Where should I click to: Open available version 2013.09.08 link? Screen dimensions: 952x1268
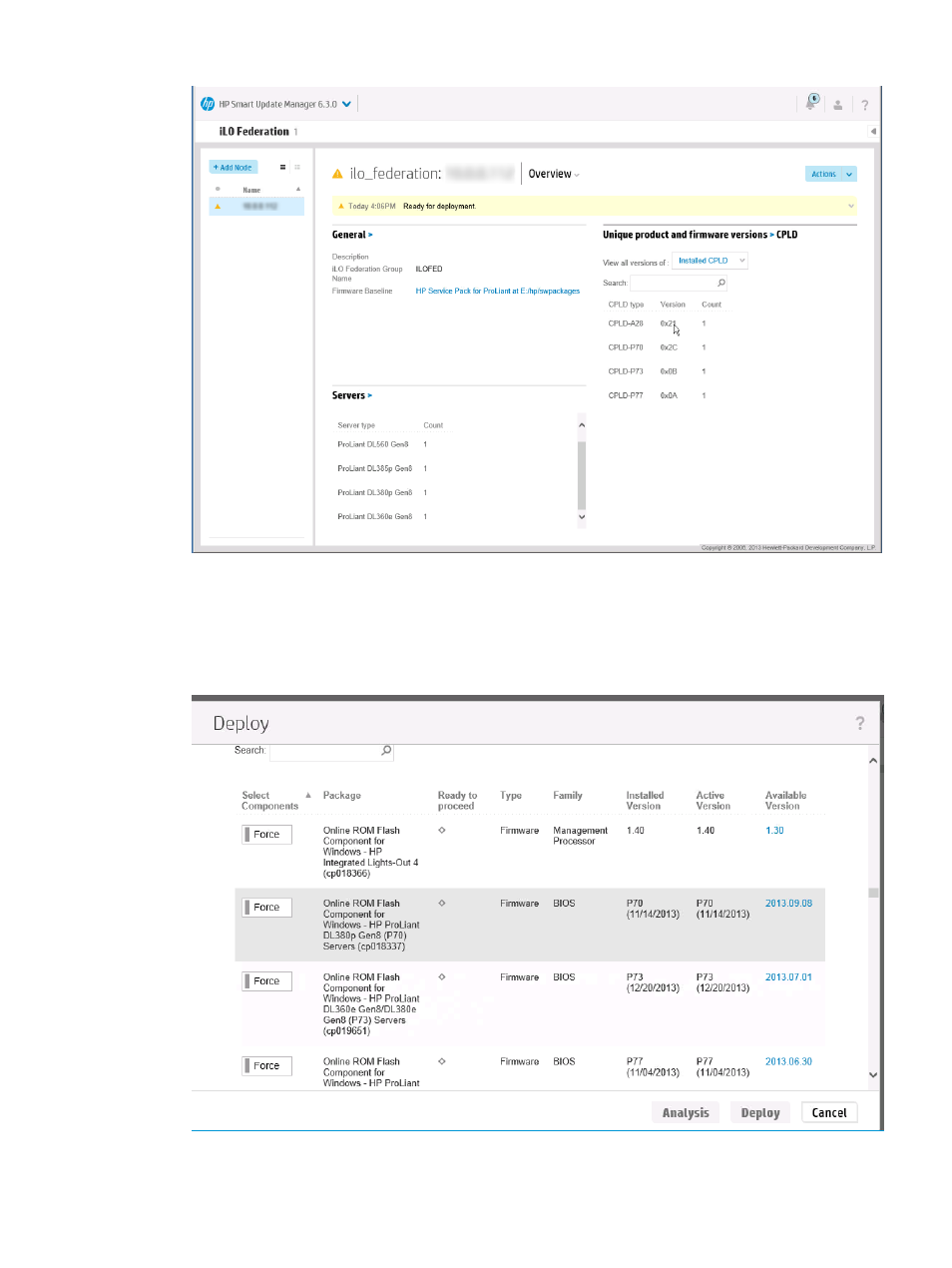tap(788, 904)
